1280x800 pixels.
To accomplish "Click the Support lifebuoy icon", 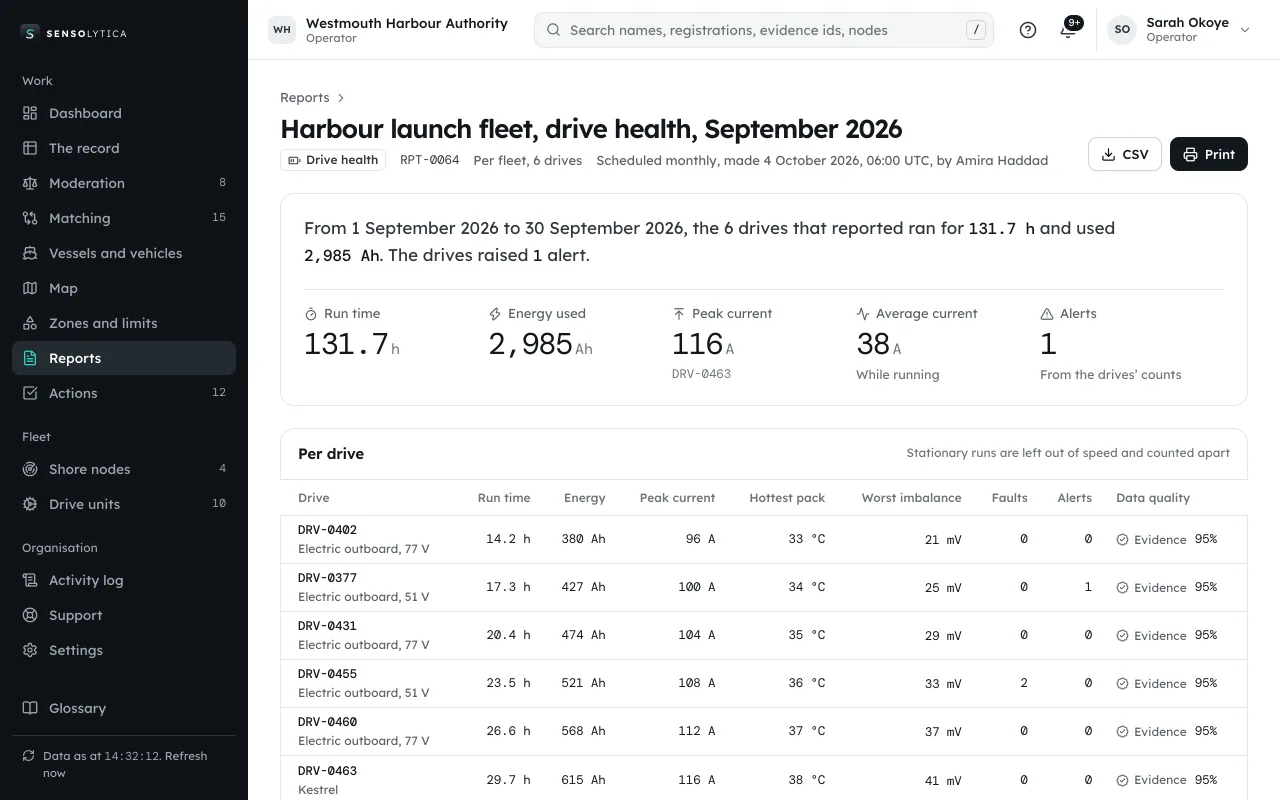I will (30, 615).
